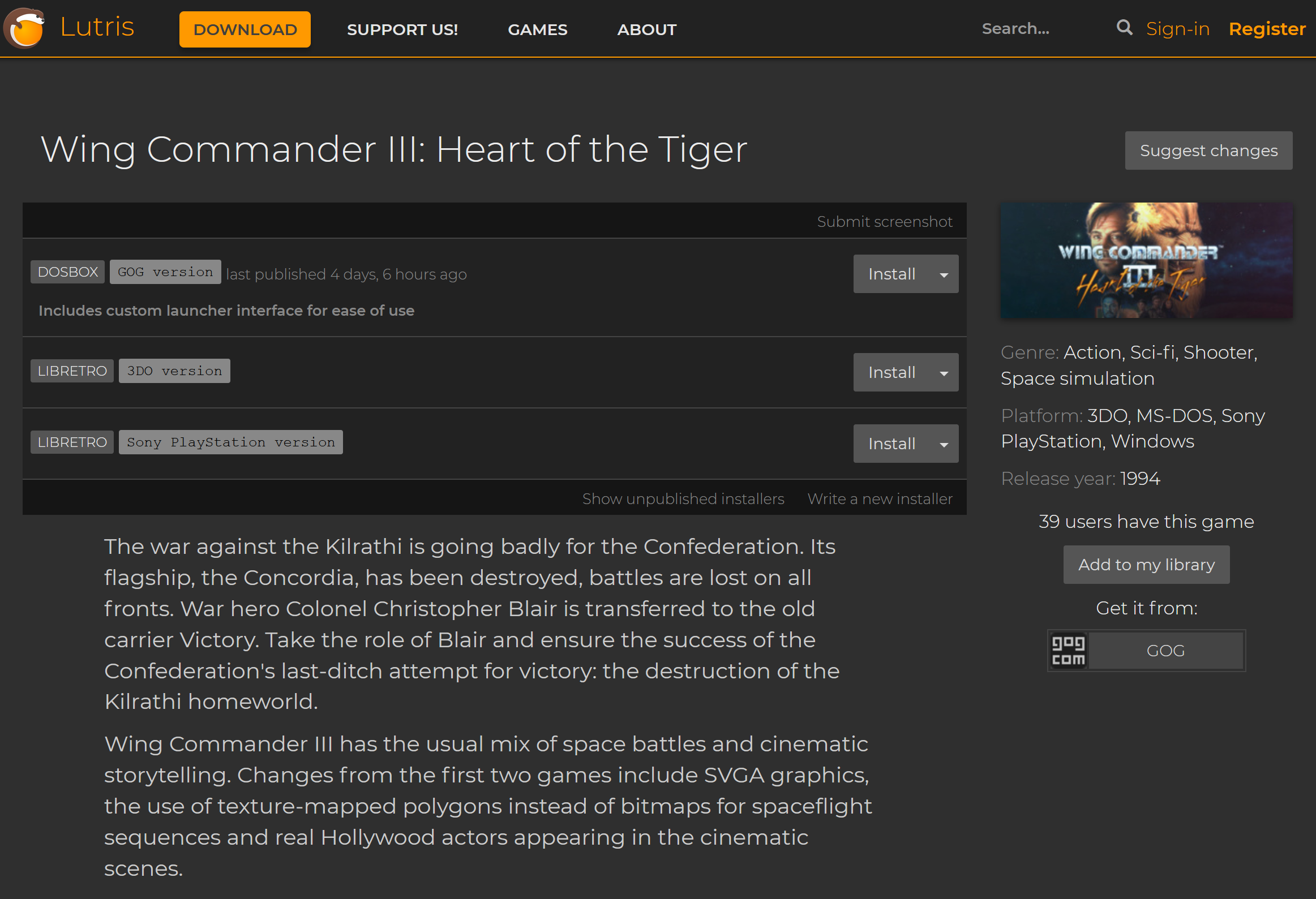Expand the GOG version Install dropdown arrow
1316x899 pixels.
[x=944, y=274]
